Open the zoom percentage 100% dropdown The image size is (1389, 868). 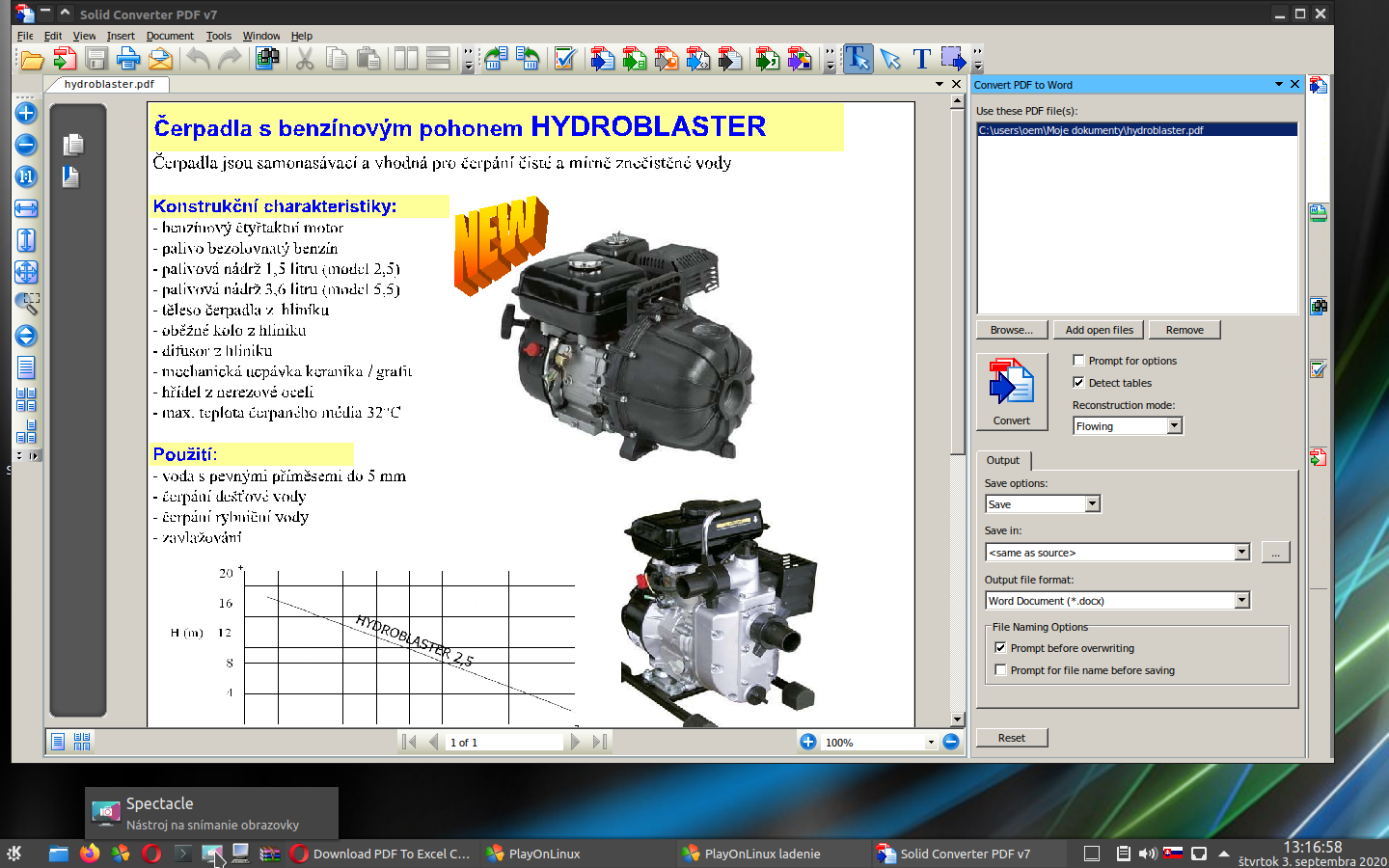click(930, 743)
